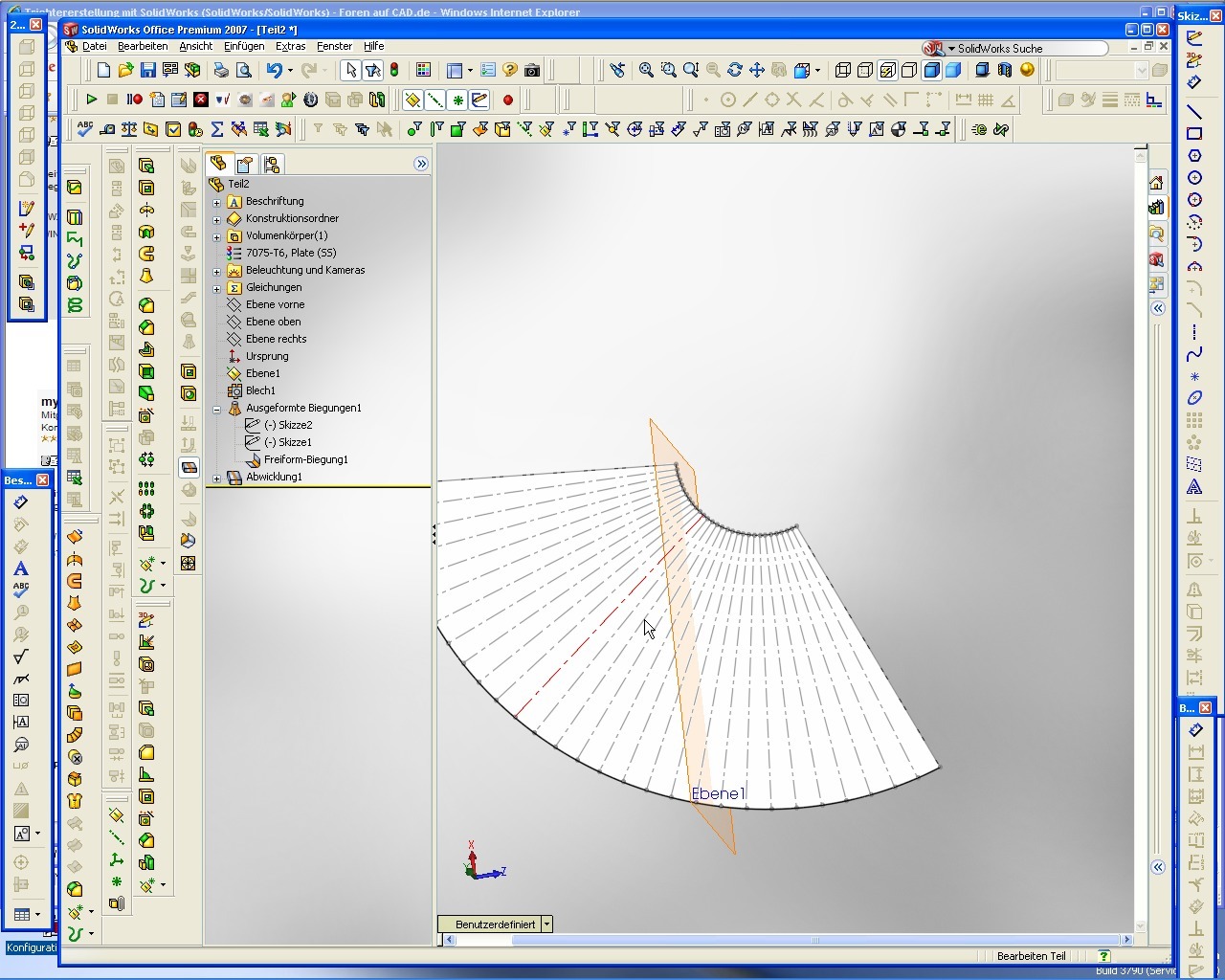Select the Rotate View tool

735,70
